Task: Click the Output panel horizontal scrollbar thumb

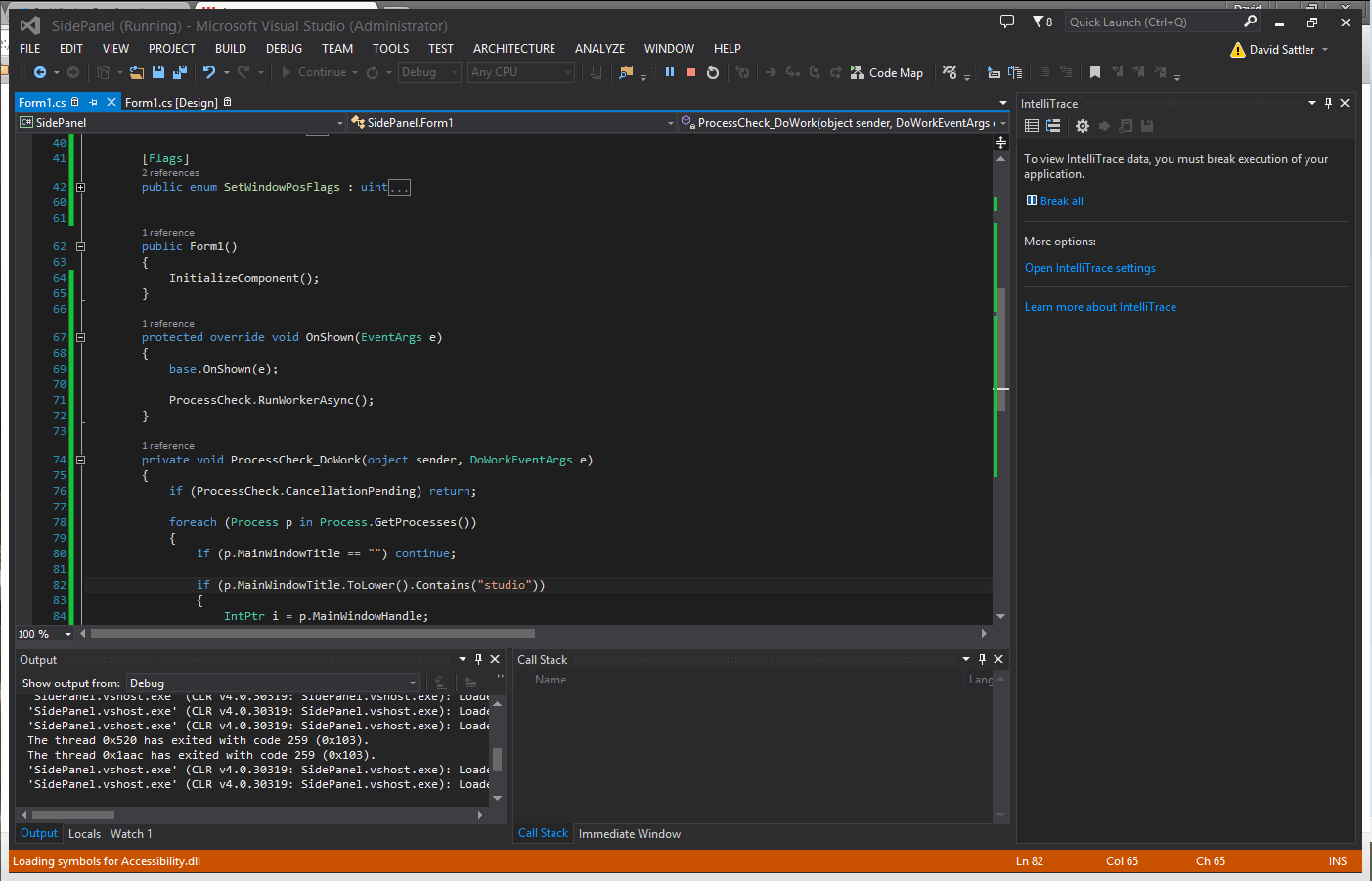Action: (x=73, y=815)
